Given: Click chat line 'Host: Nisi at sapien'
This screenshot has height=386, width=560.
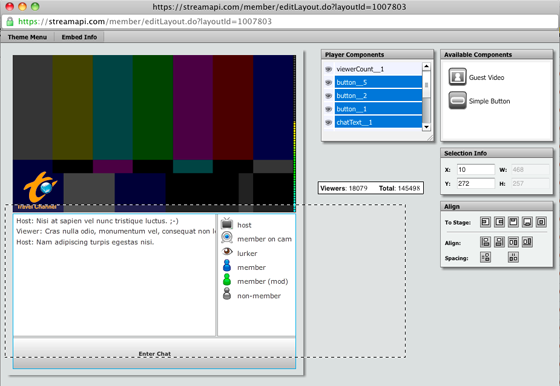Looking at the screenshot, I should 98,221.
